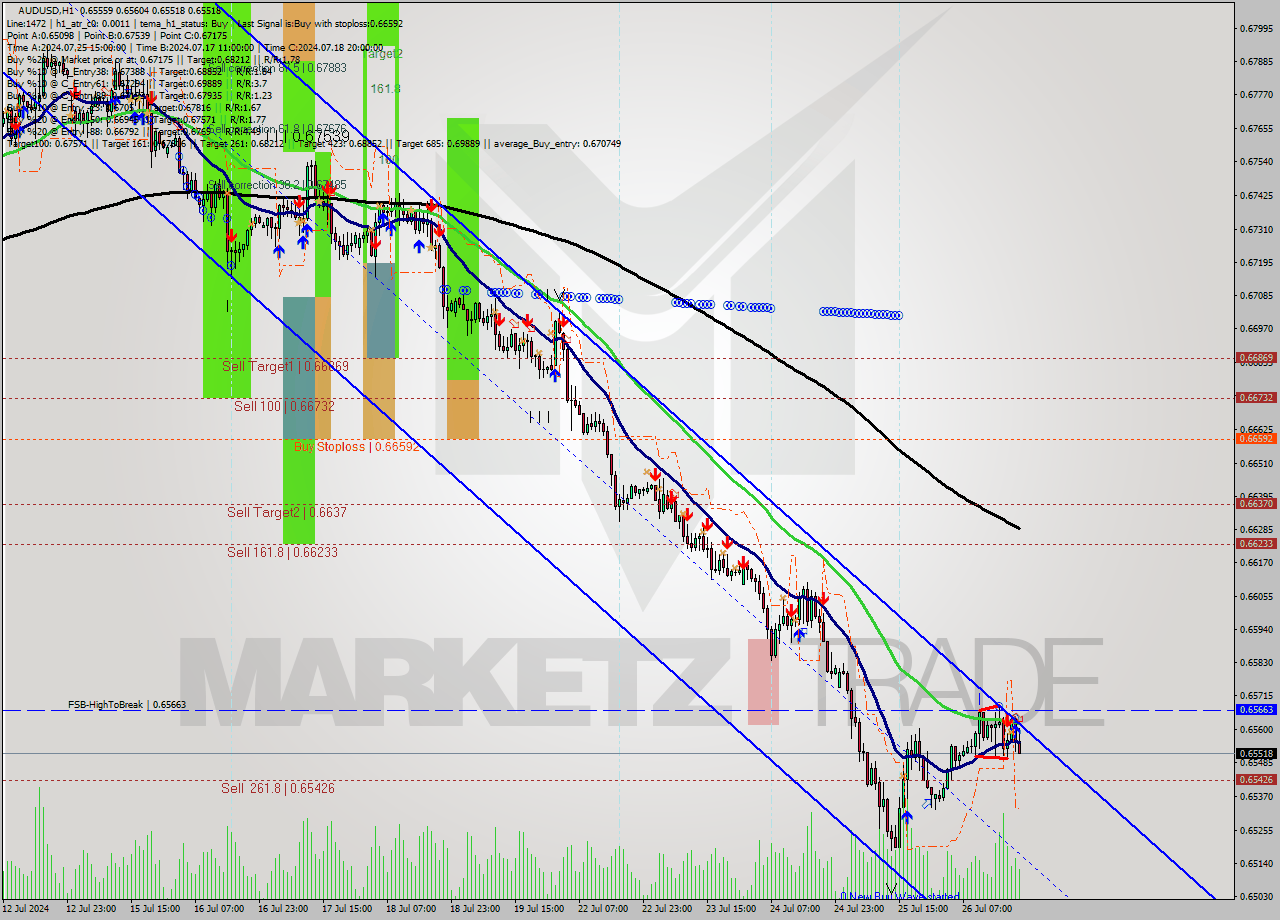This screenshot has width=1280, height=920.
Task: Click the 12 Jul 2024 date label
Action: click(26, 909)
